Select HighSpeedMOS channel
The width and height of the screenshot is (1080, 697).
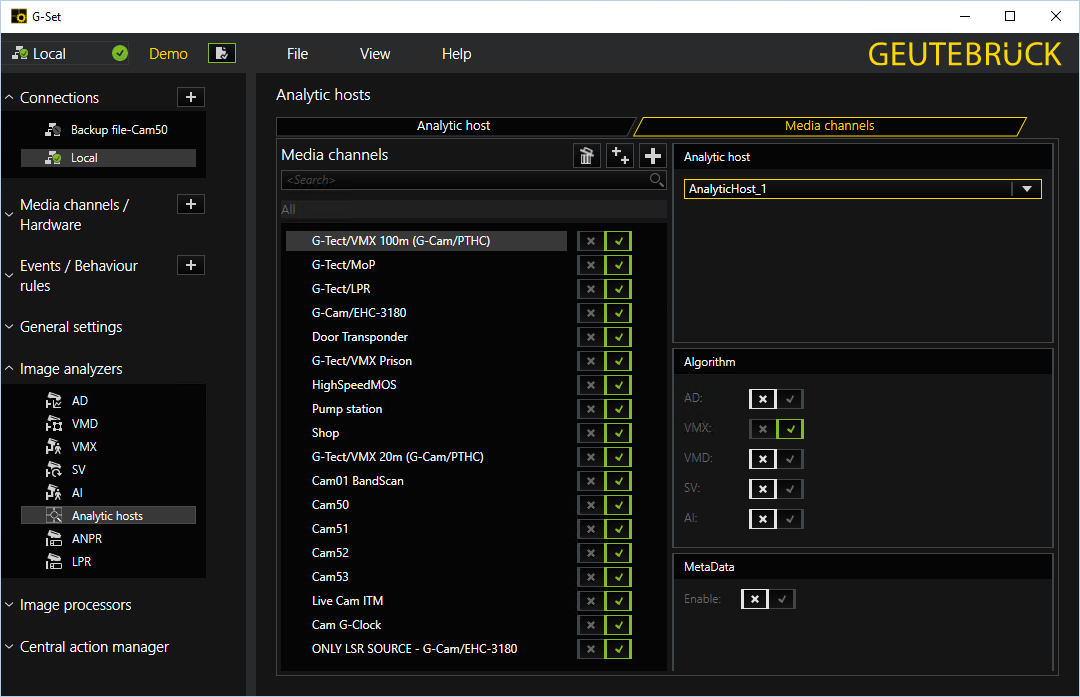coord(426,385)
